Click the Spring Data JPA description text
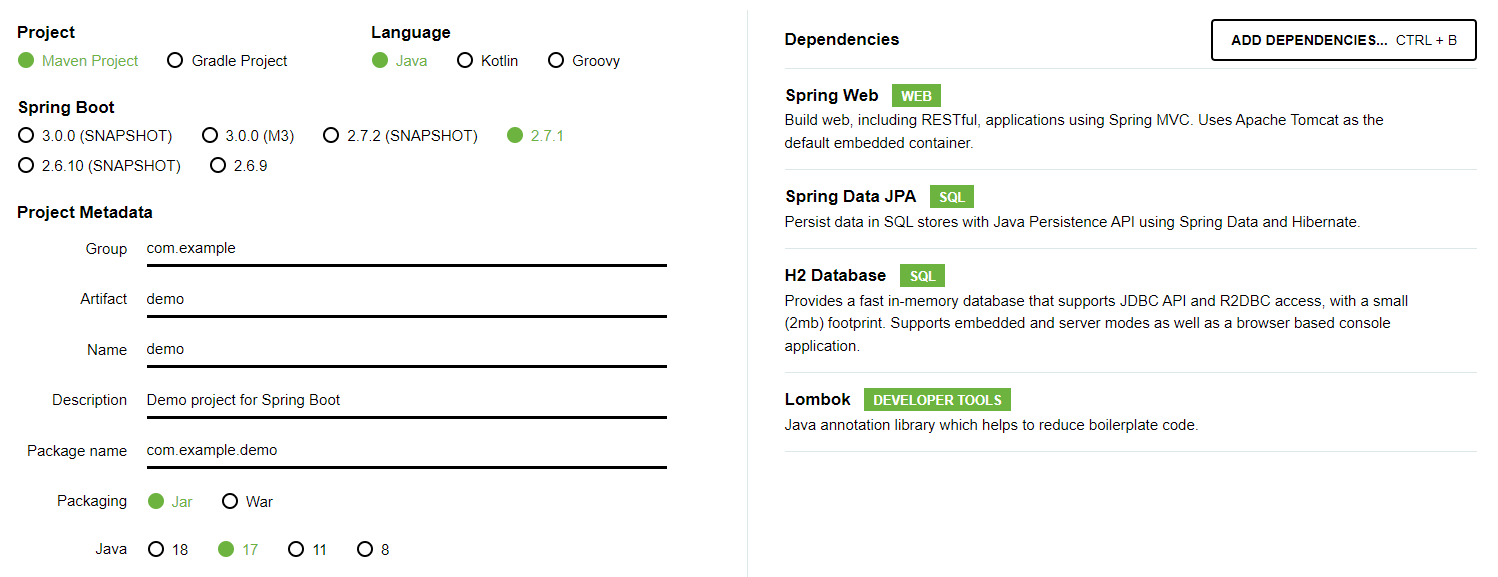Viewport: 1498px width, 577px height. coord(1072,222)
